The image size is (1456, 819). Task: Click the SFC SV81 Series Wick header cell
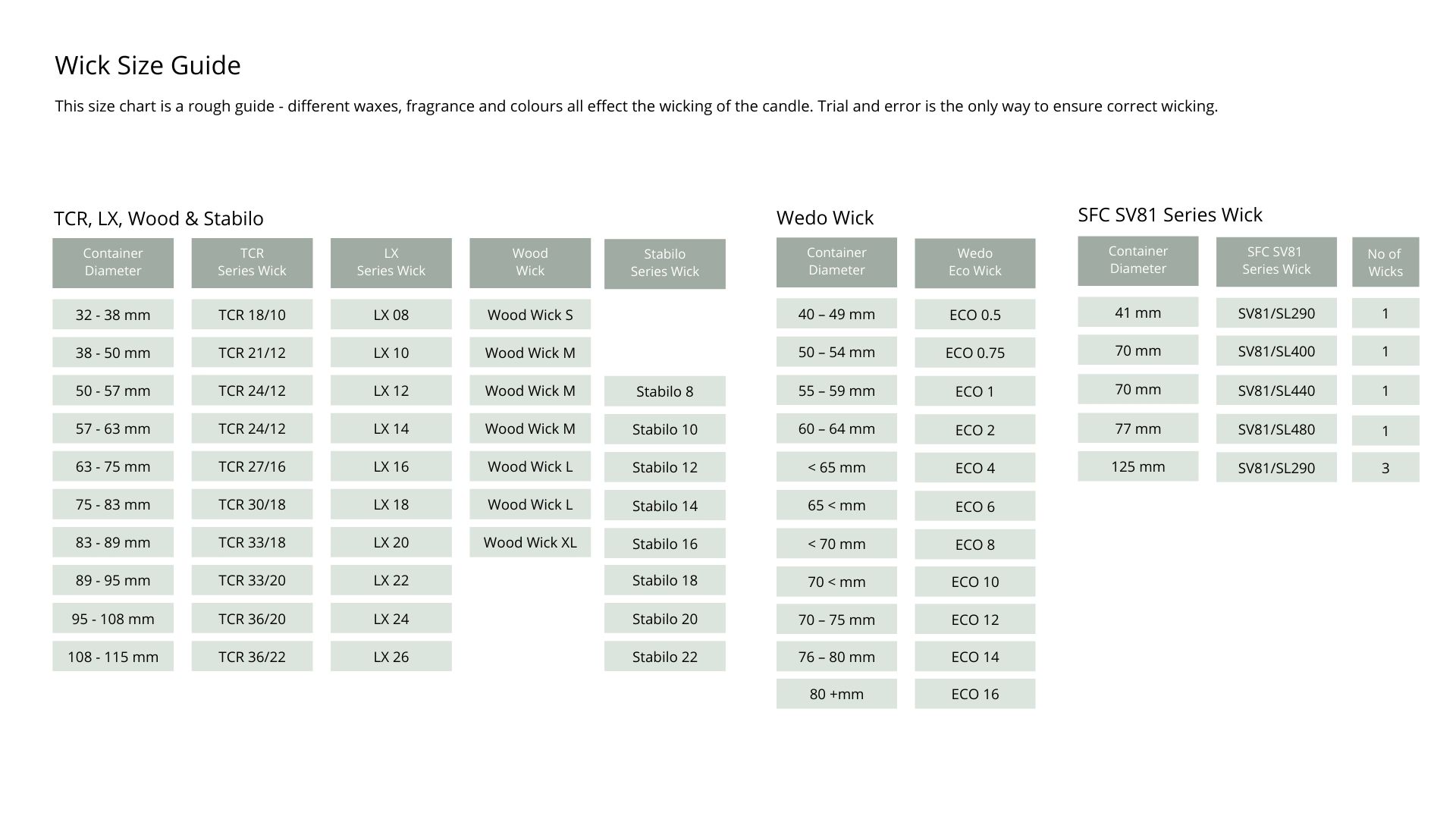point(1276,261)
